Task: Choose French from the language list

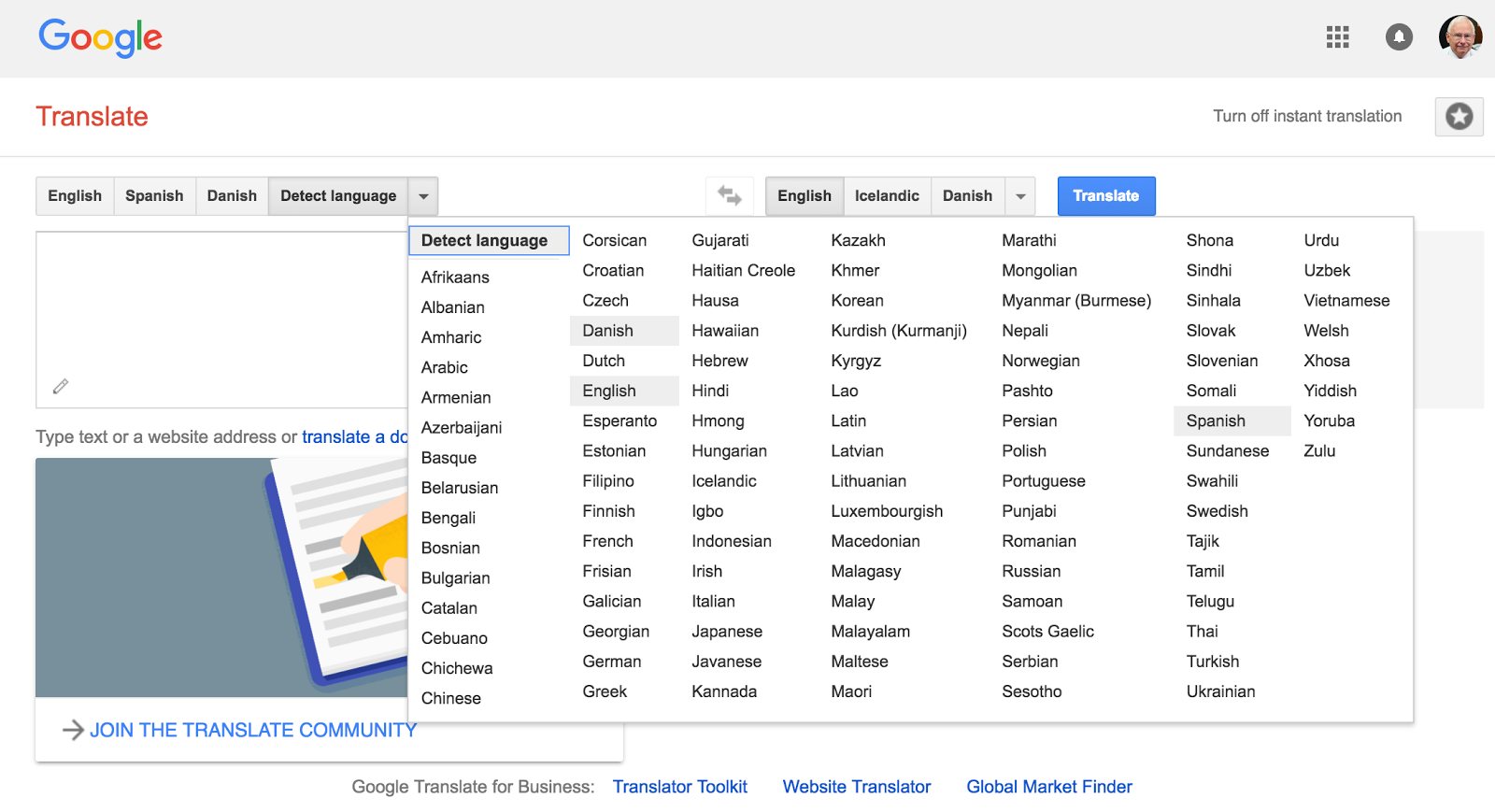Action: pyautogui.click(x=607, y=541)
